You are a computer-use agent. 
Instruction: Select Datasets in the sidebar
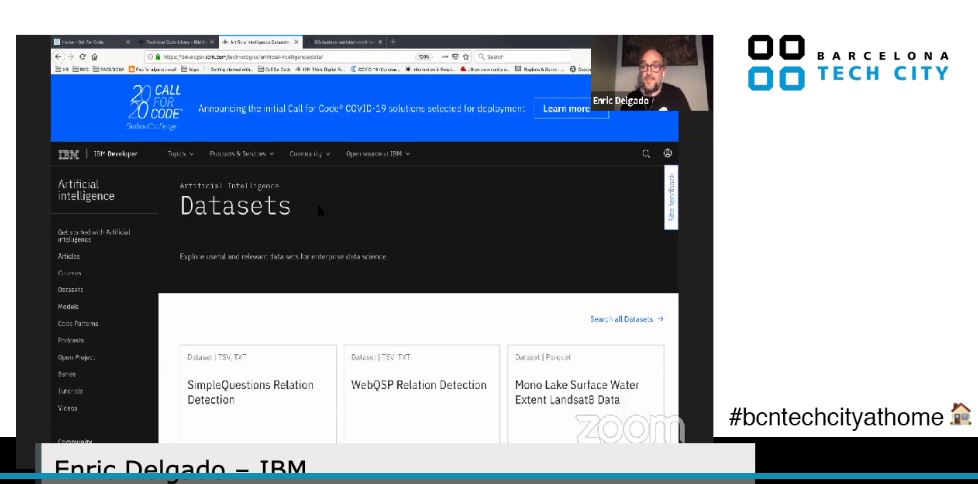[x=70, y=289]
